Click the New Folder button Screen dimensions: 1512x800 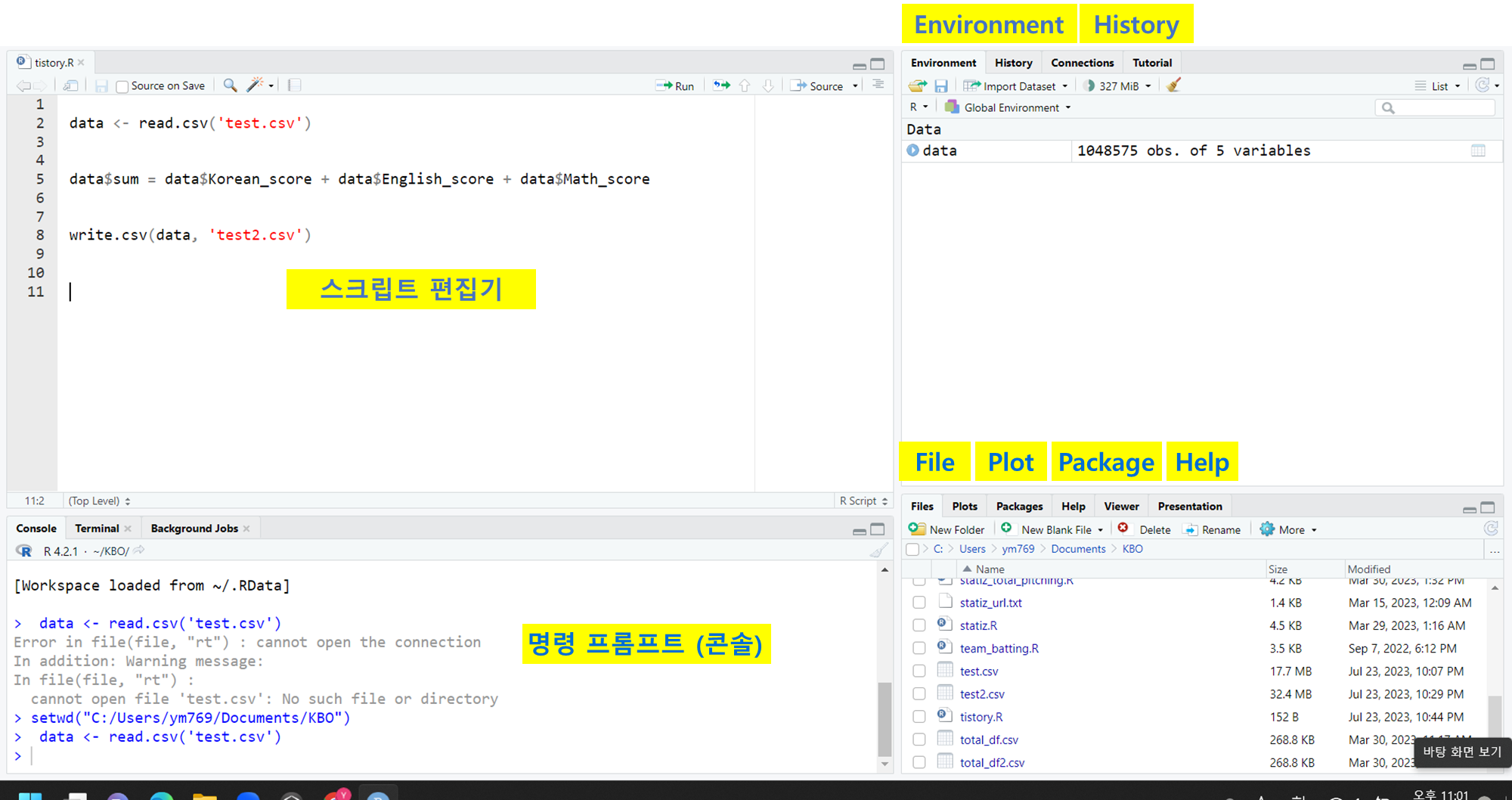947,529
